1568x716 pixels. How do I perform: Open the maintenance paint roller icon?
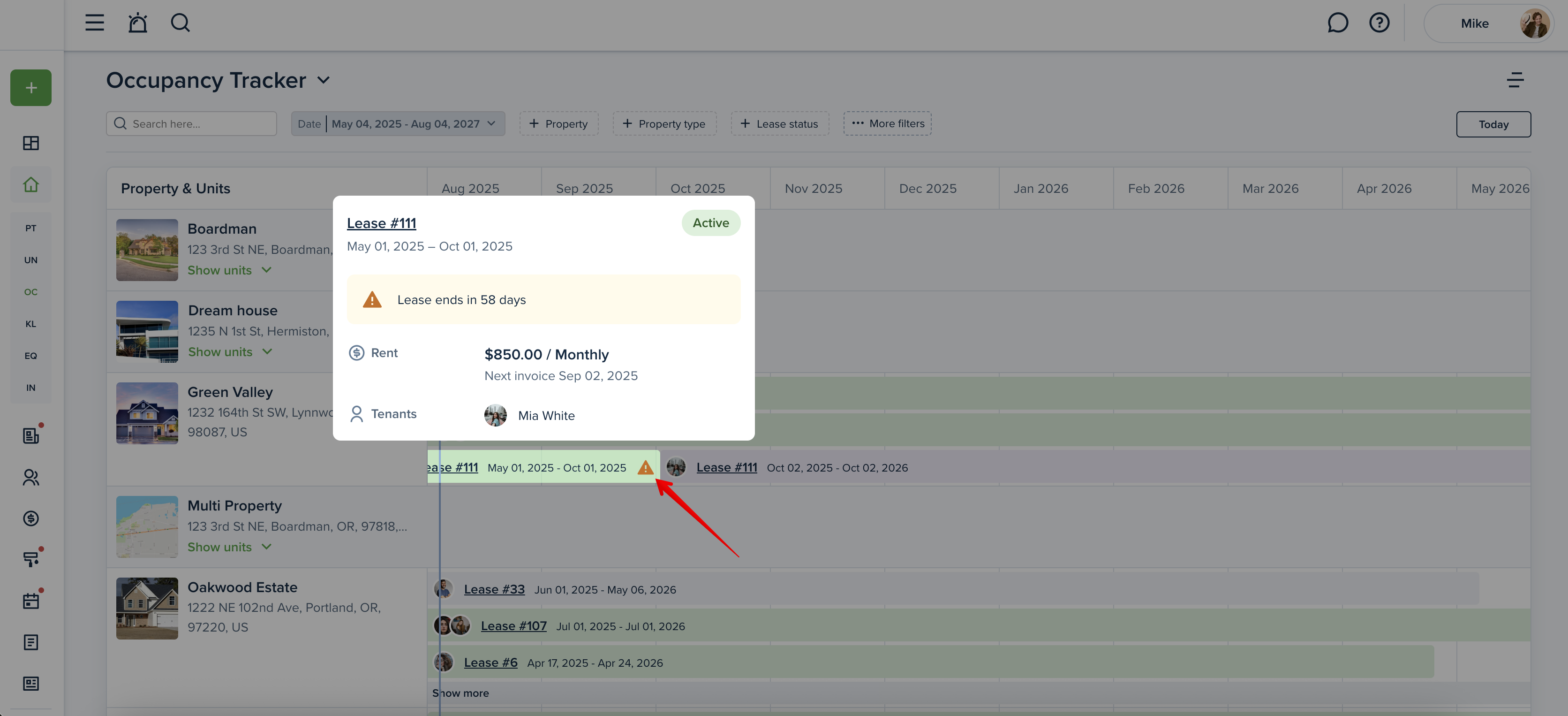(31, 559)
